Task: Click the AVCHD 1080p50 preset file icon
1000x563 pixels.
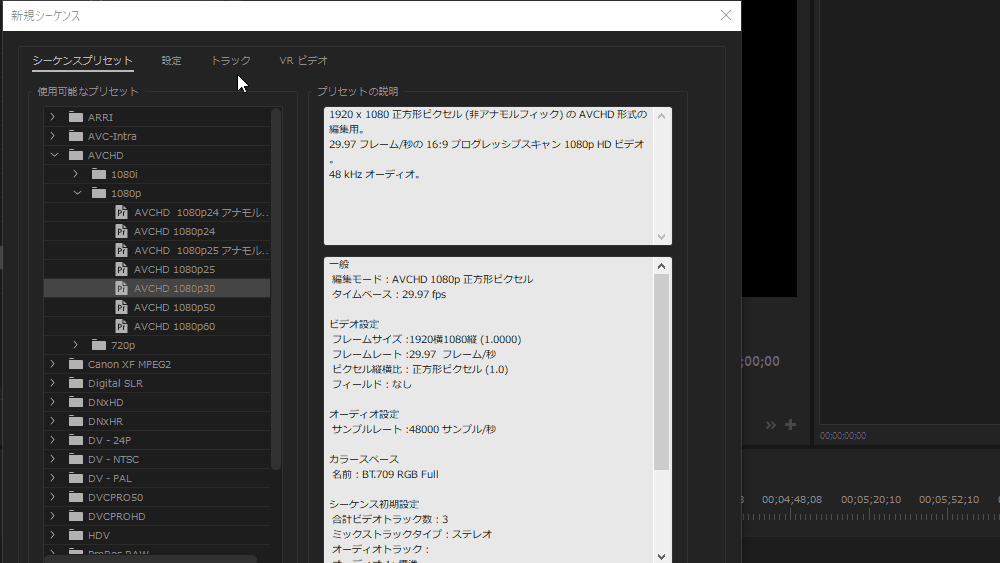Action: pos(121,307)
